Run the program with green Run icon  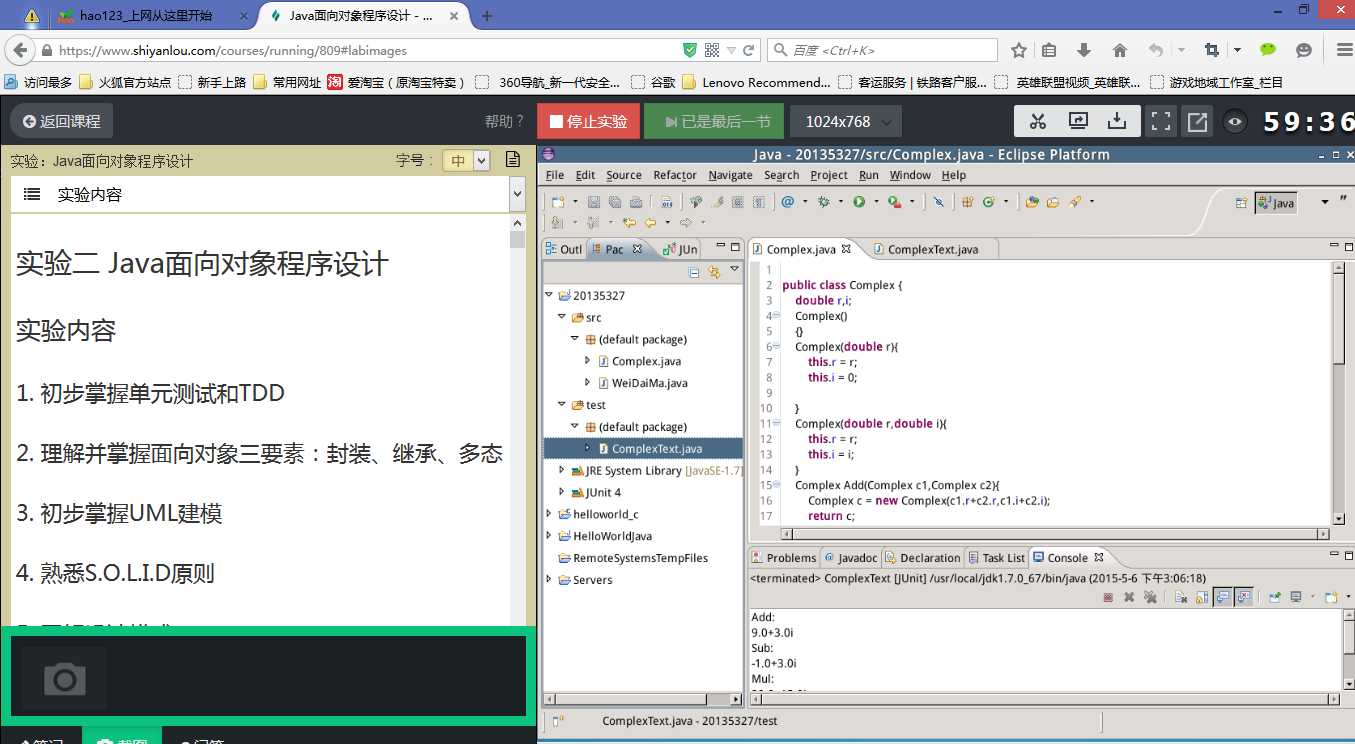[x=858, y=201]
